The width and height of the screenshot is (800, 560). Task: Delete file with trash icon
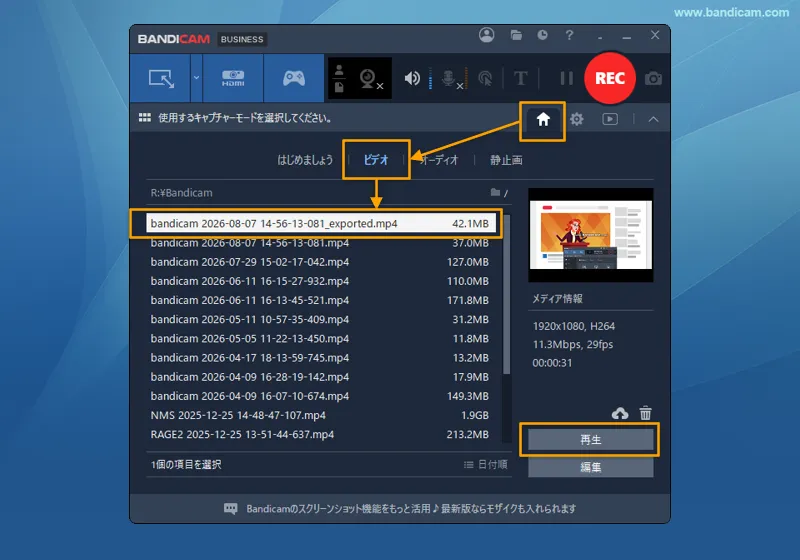(x=645, y=413)
